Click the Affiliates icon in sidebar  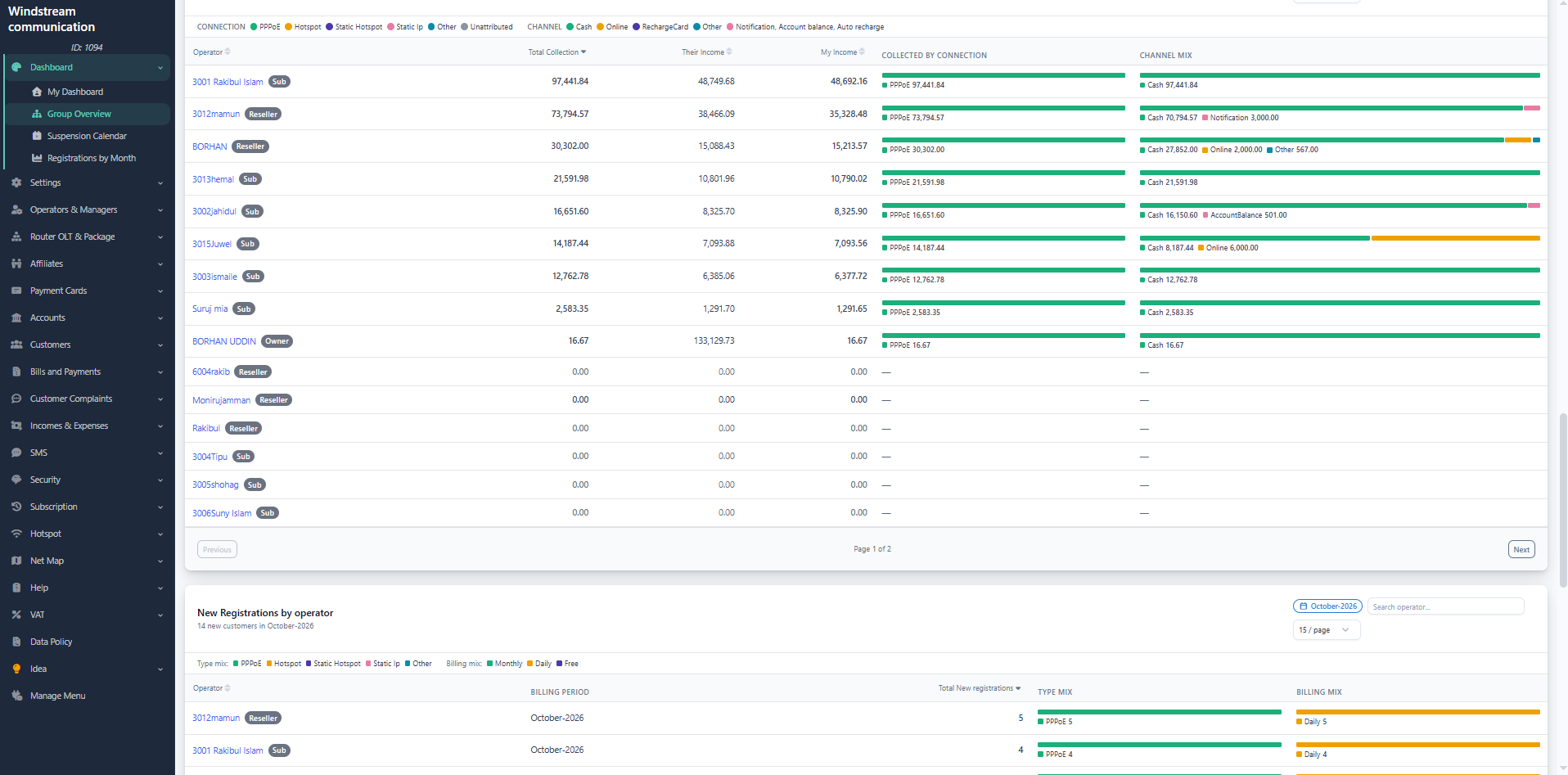coord(16,264)
